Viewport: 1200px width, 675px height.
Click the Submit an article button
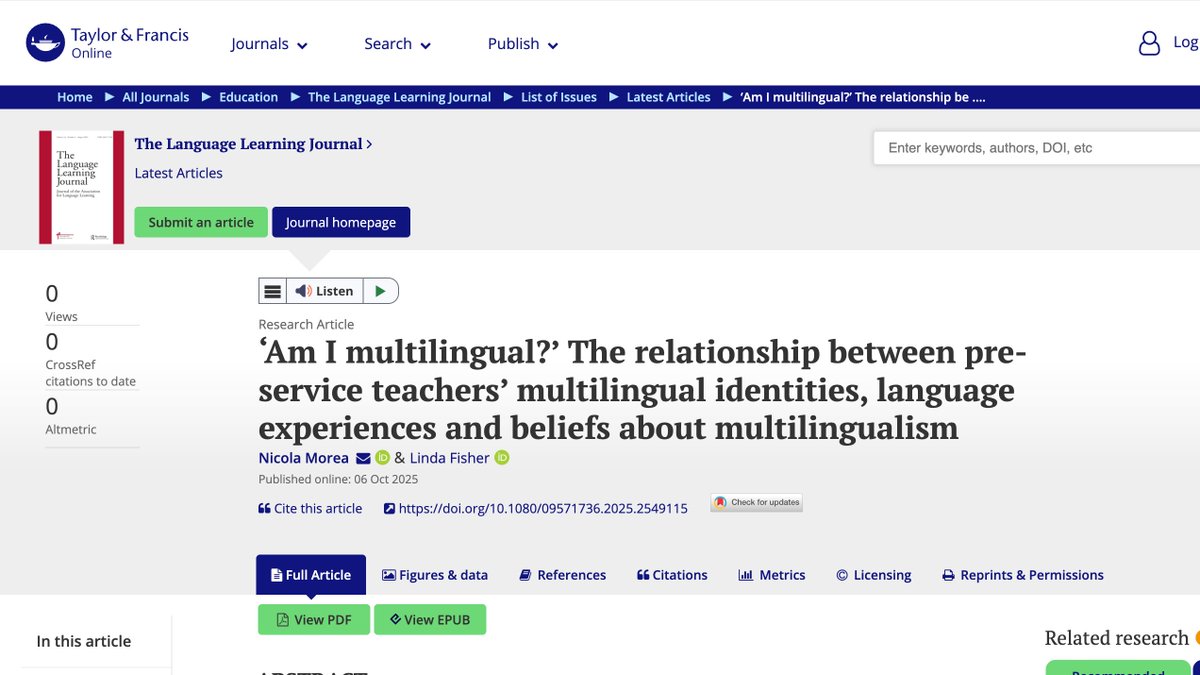[x=201, y=222]
